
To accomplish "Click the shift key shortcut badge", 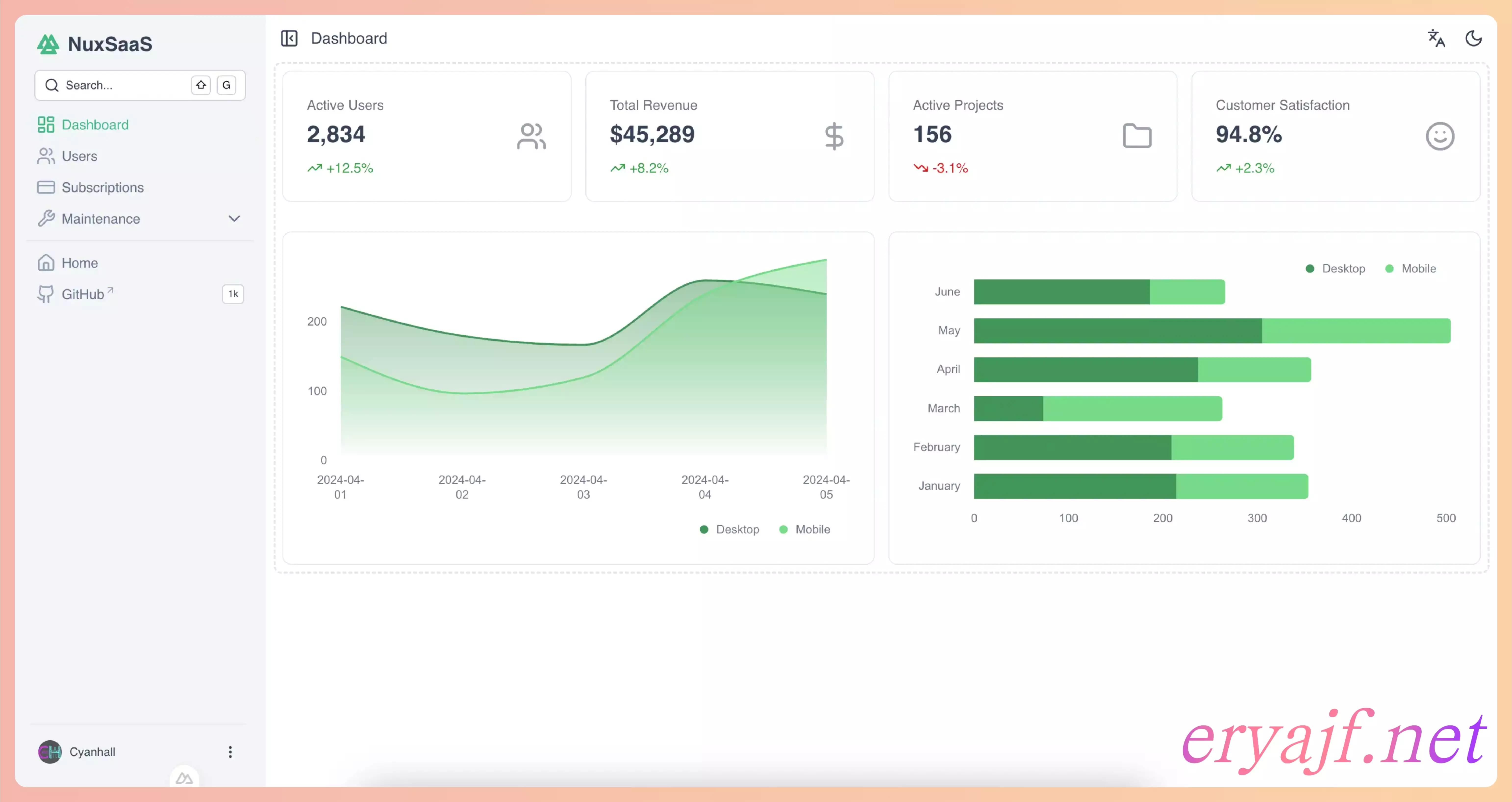I will tap(201, 85).
